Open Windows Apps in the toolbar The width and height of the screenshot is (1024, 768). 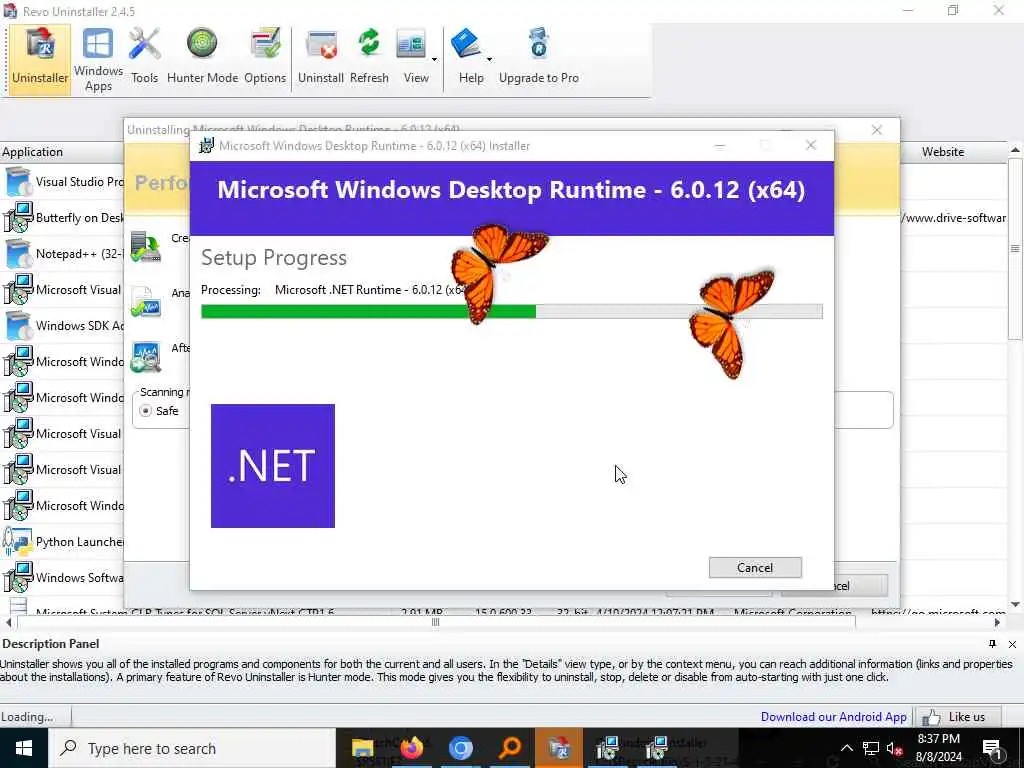[98, 60]
